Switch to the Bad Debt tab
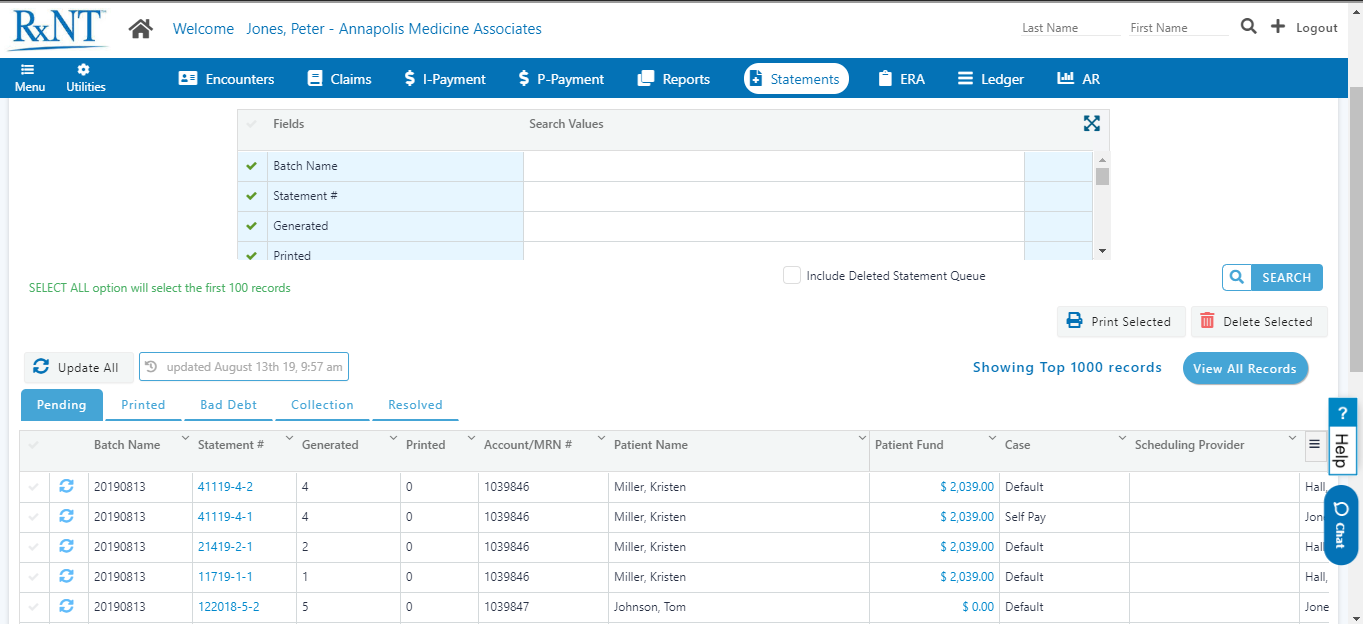Screen dimensions: 1363x624 coord(228,405)
